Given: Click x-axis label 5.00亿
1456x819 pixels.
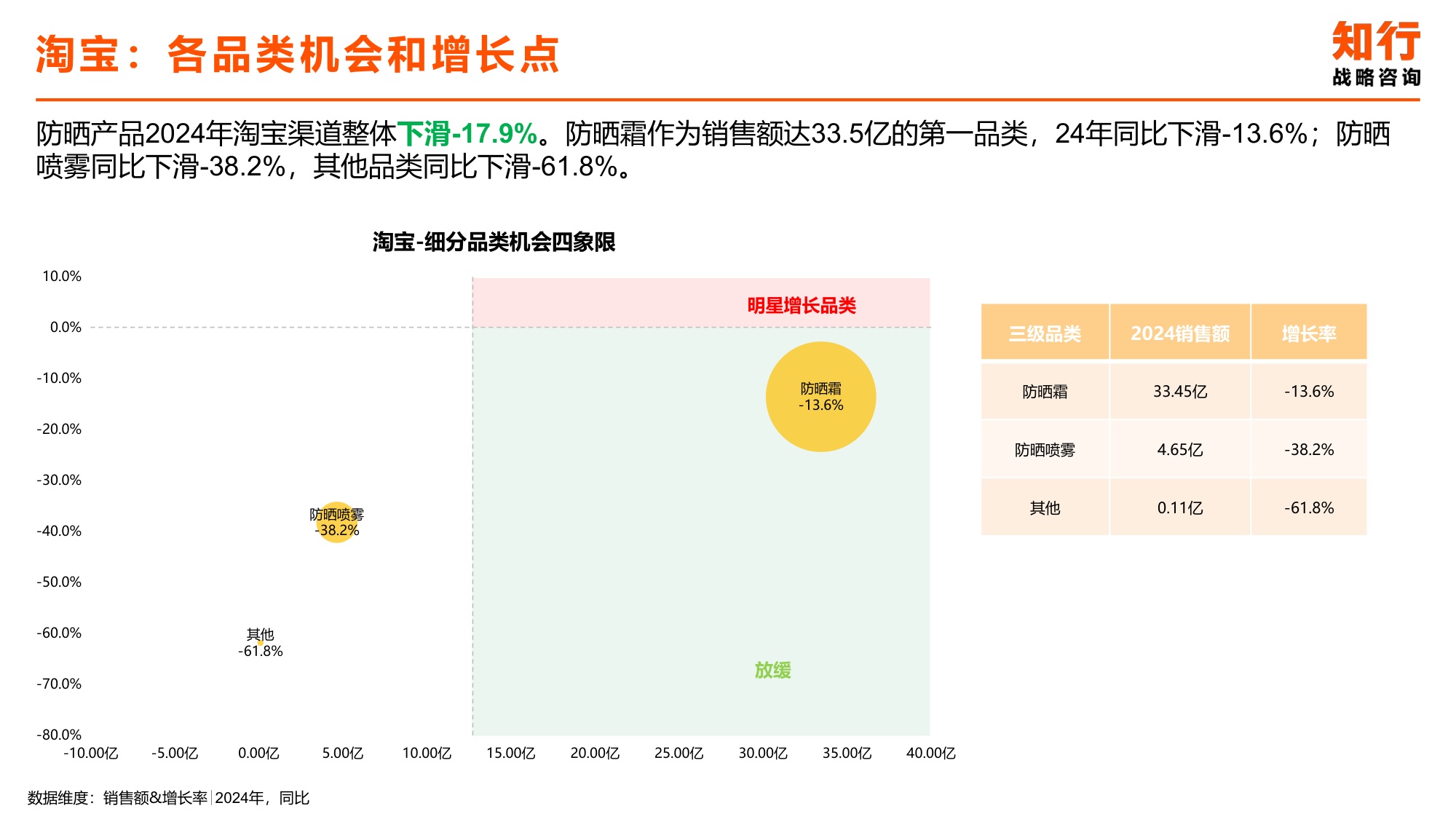Looking at the screenshot, I should 342,753.
